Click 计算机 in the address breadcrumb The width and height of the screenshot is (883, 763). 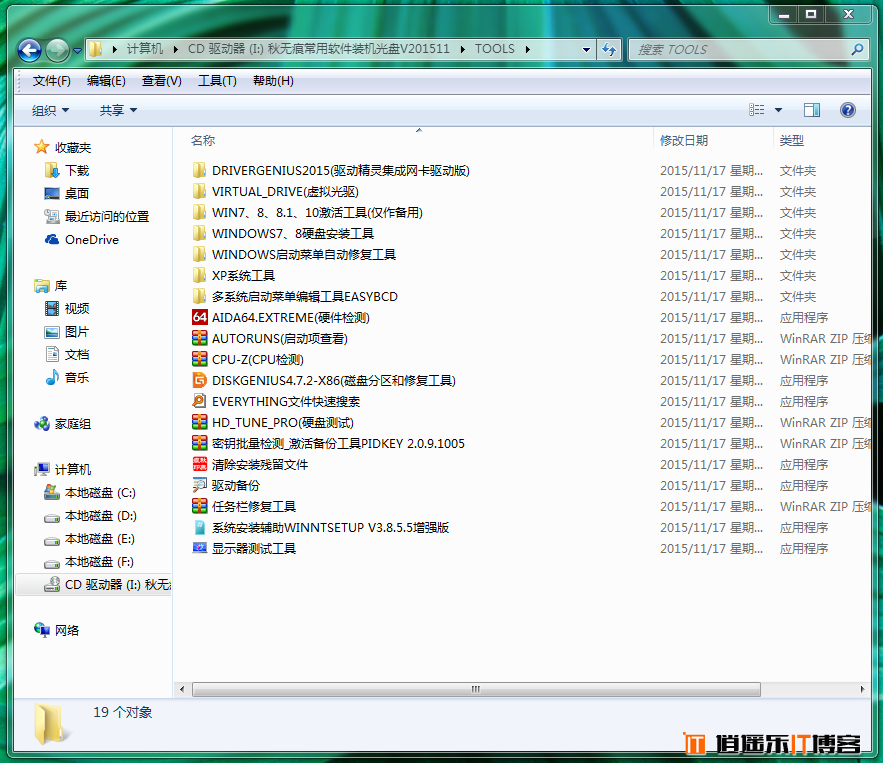(x=145, y=49)
